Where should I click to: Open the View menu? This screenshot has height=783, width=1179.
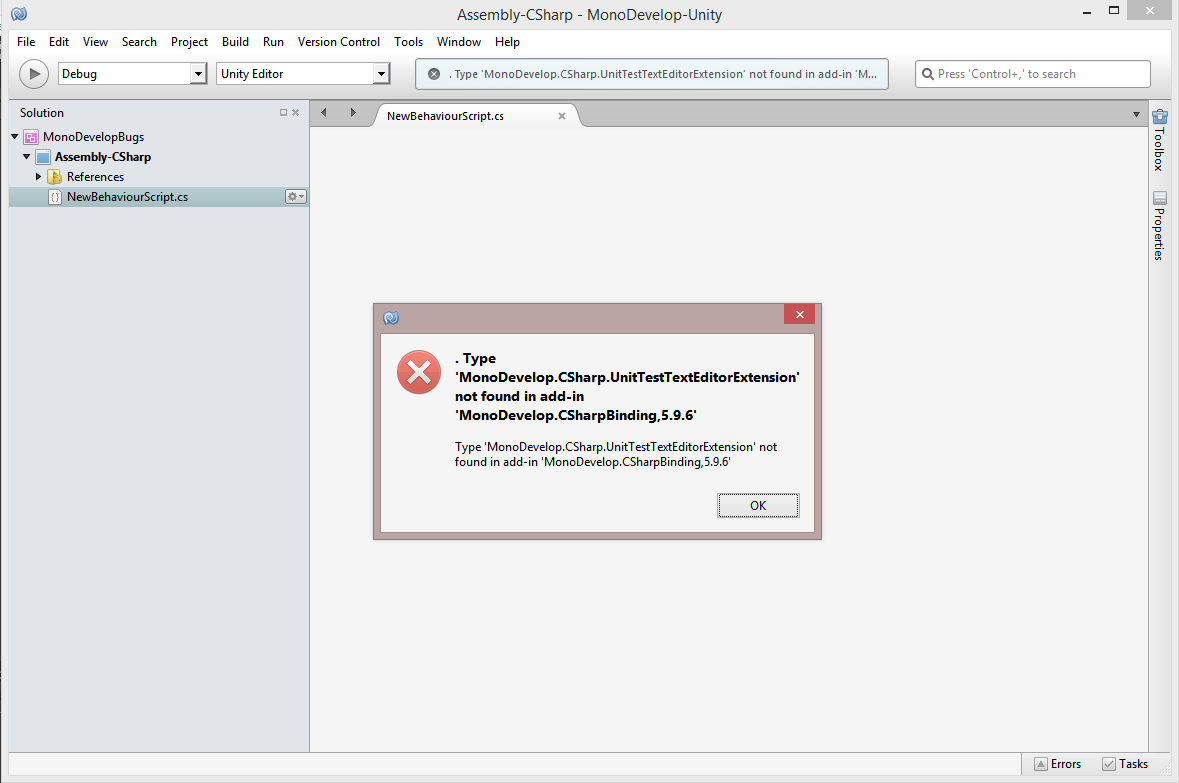[x=95, y=42]
